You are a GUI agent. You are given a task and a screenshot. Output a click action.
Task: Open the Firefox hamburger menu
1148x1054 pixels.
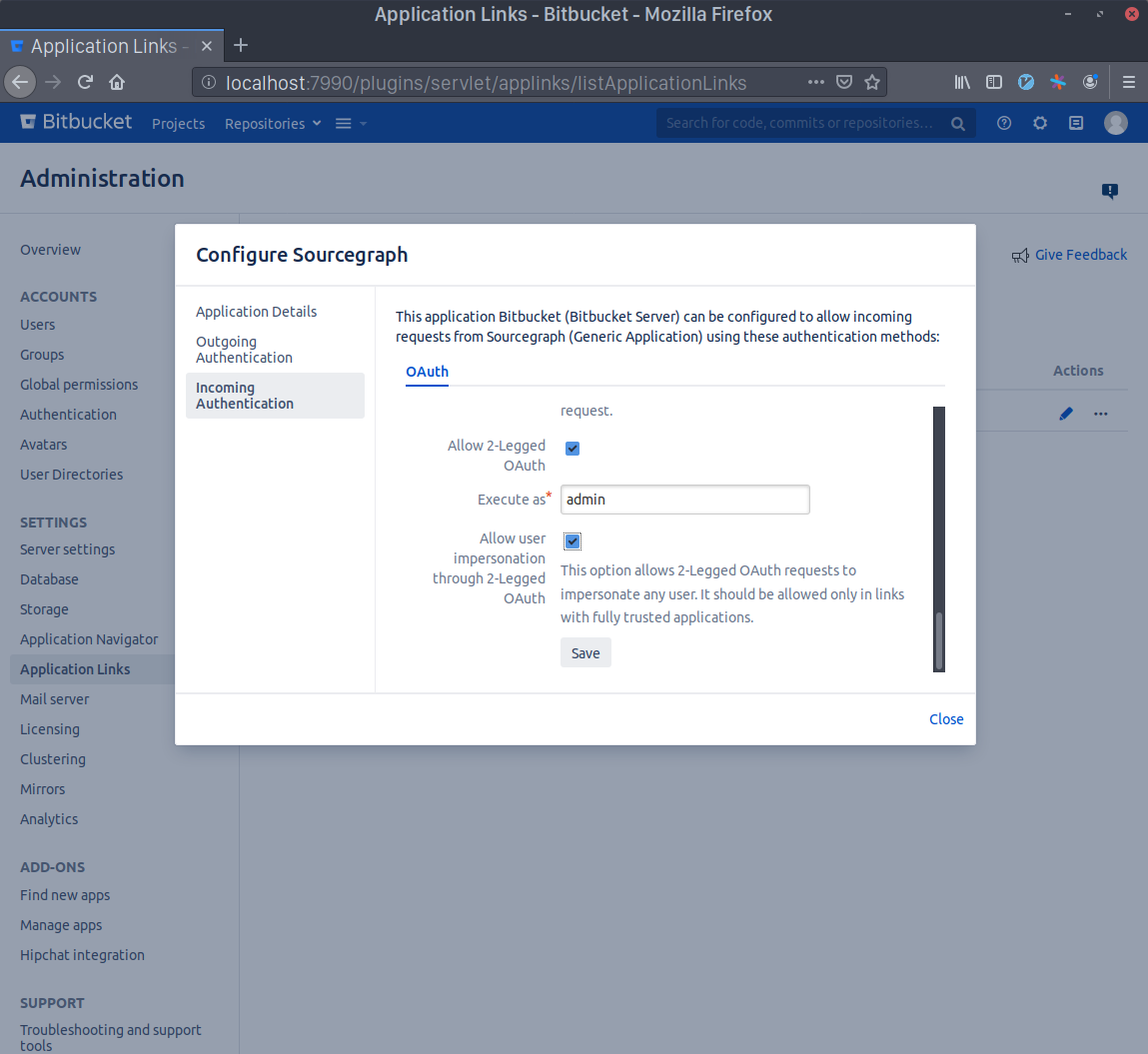(1128, 82)
